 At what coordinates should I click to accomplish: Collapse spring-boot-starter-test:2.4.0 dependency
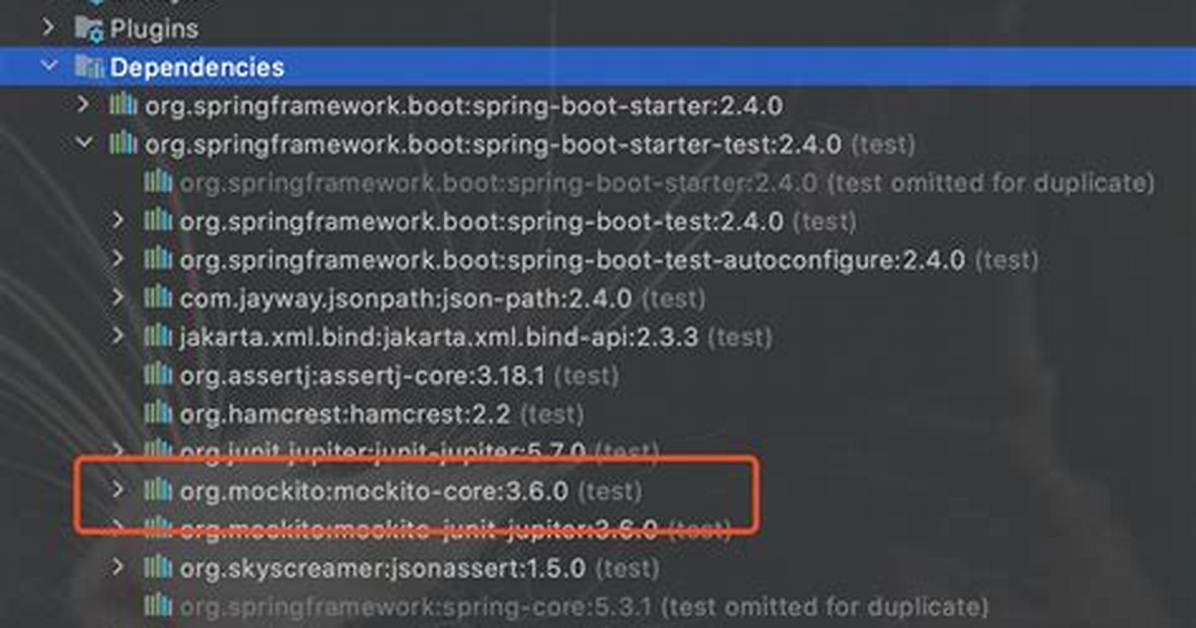click(84, 143)
